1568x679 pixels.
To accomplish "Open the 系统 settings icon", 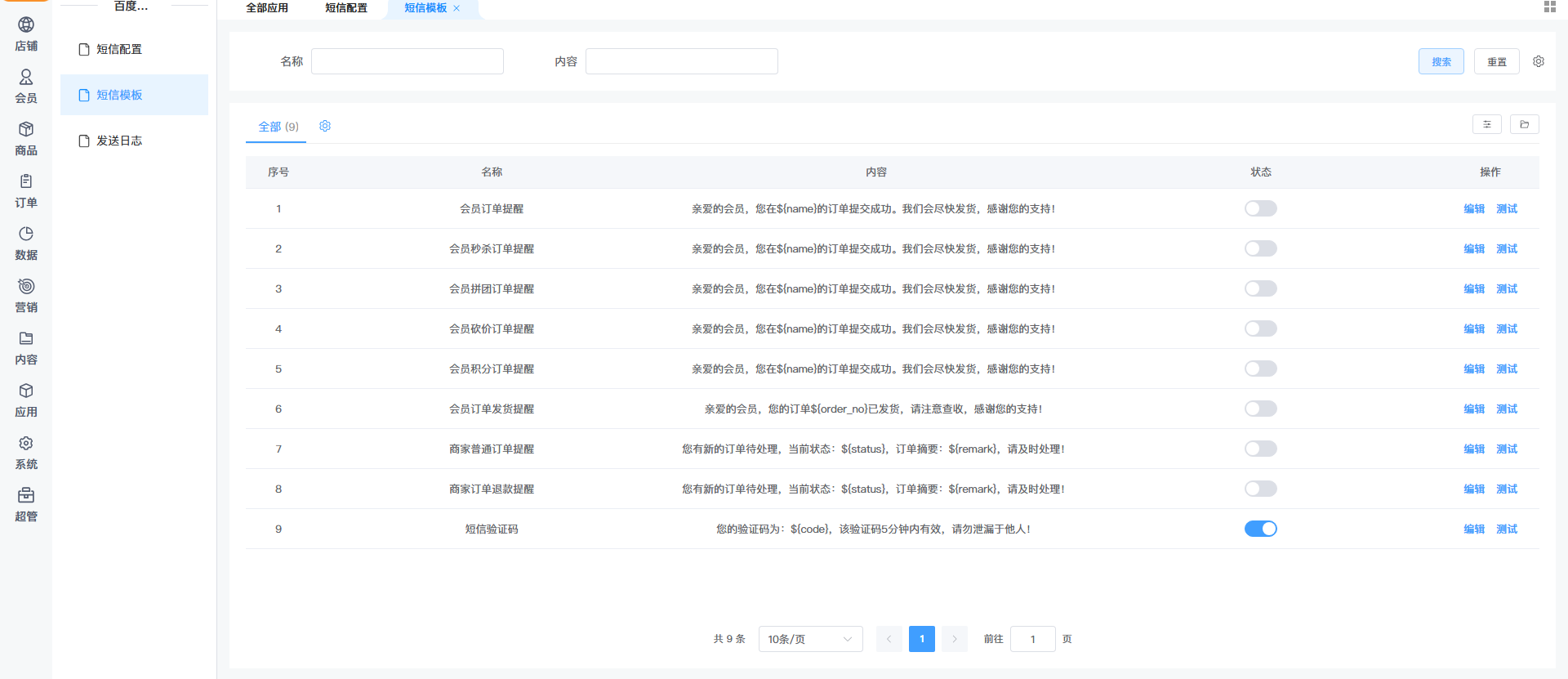I will pyautogui.click(x=26, y=443).
